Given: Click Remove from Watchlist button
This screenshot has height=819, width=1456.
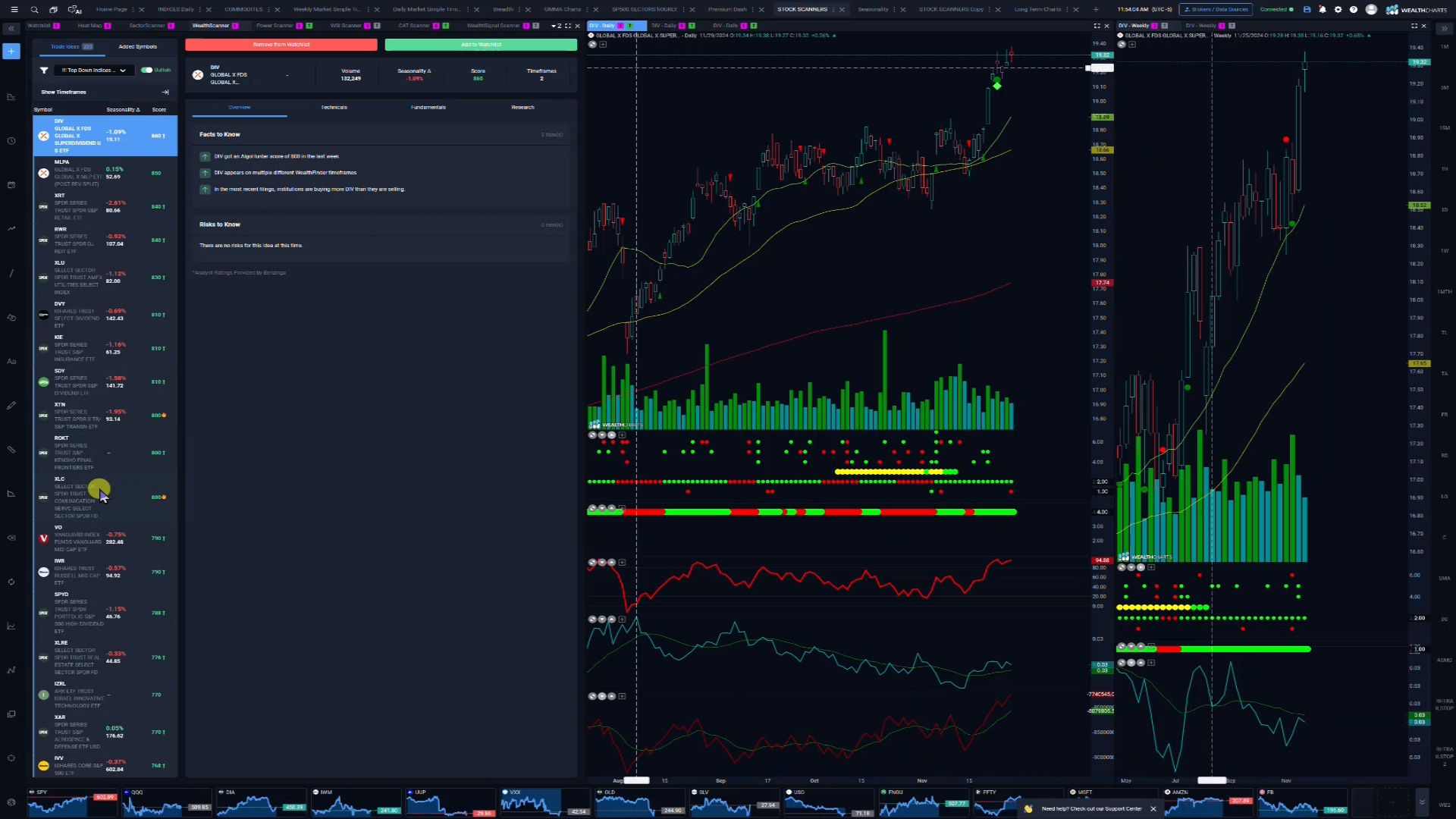Looking at the screenshot, I should tap(281, 45).
